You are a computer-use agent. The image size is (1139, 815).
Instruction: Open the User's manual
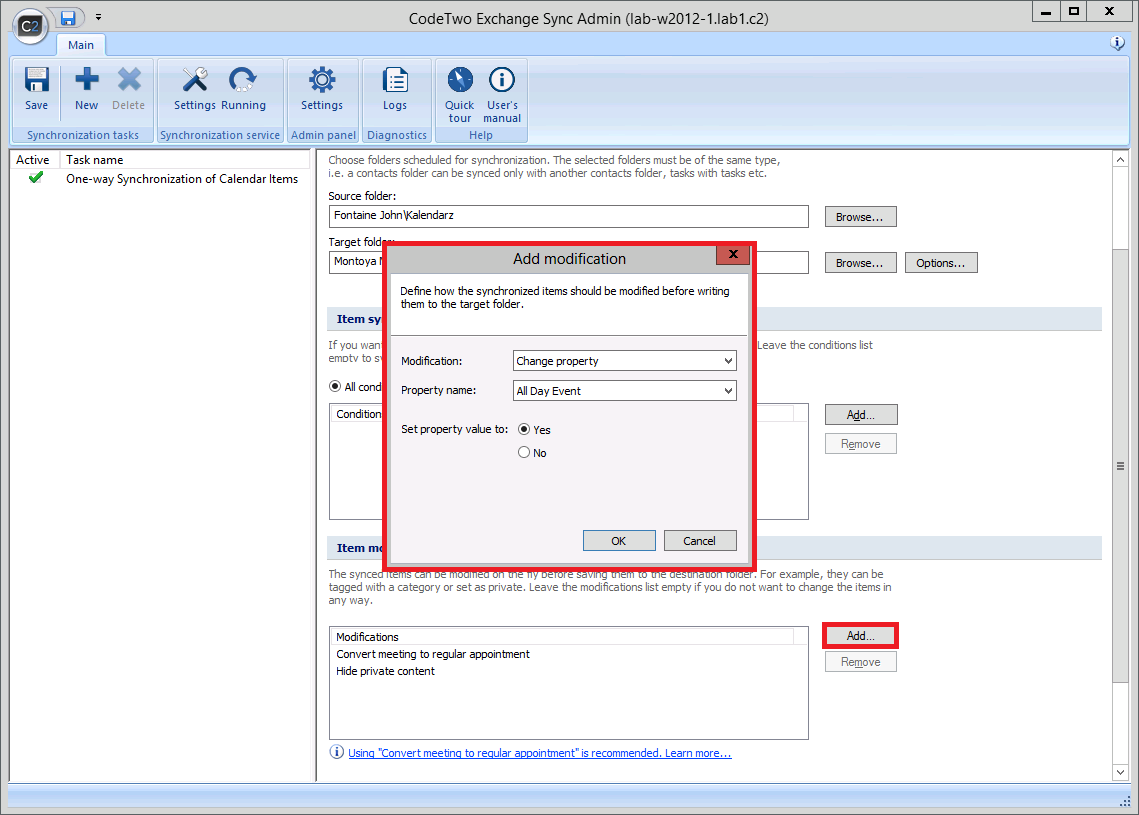[502, 94]
